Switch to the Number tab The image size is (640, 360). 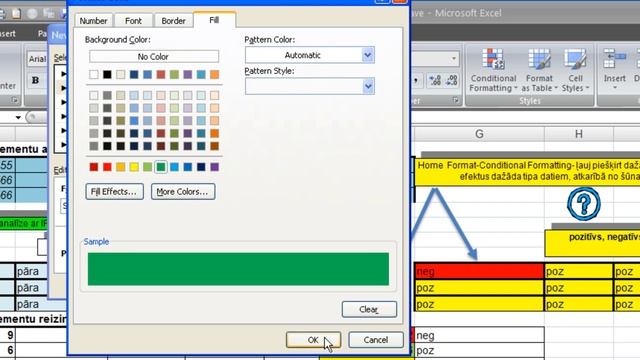tap(93, 21)
